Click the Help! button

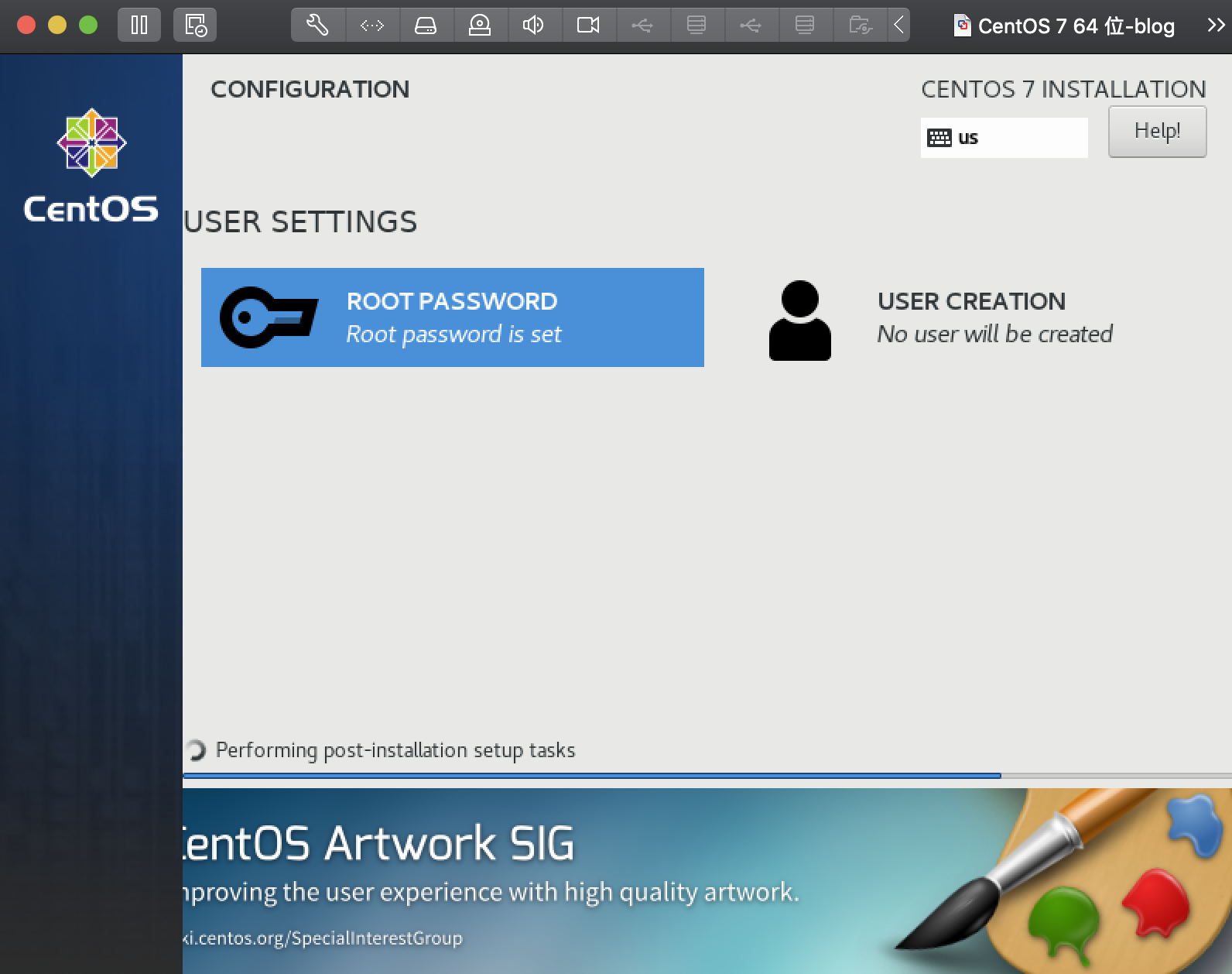pos(1157,131)
